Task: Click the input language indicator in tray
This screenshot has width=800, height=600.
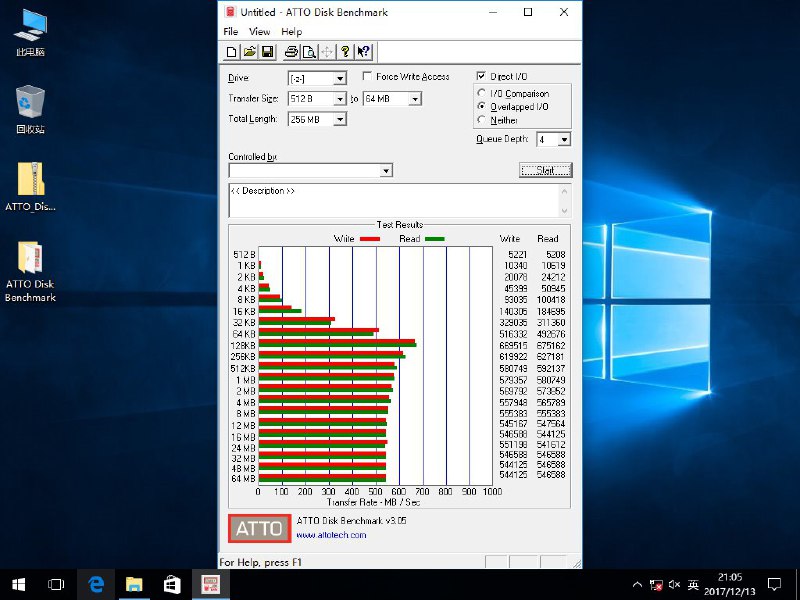Action: [x=693, y=584]
